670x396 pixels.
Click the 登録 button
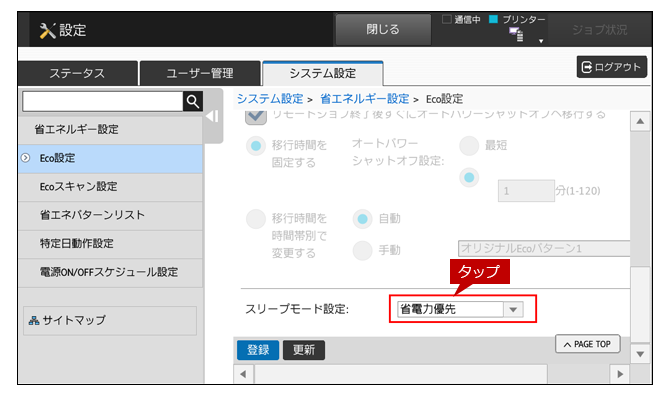point(258,350)
